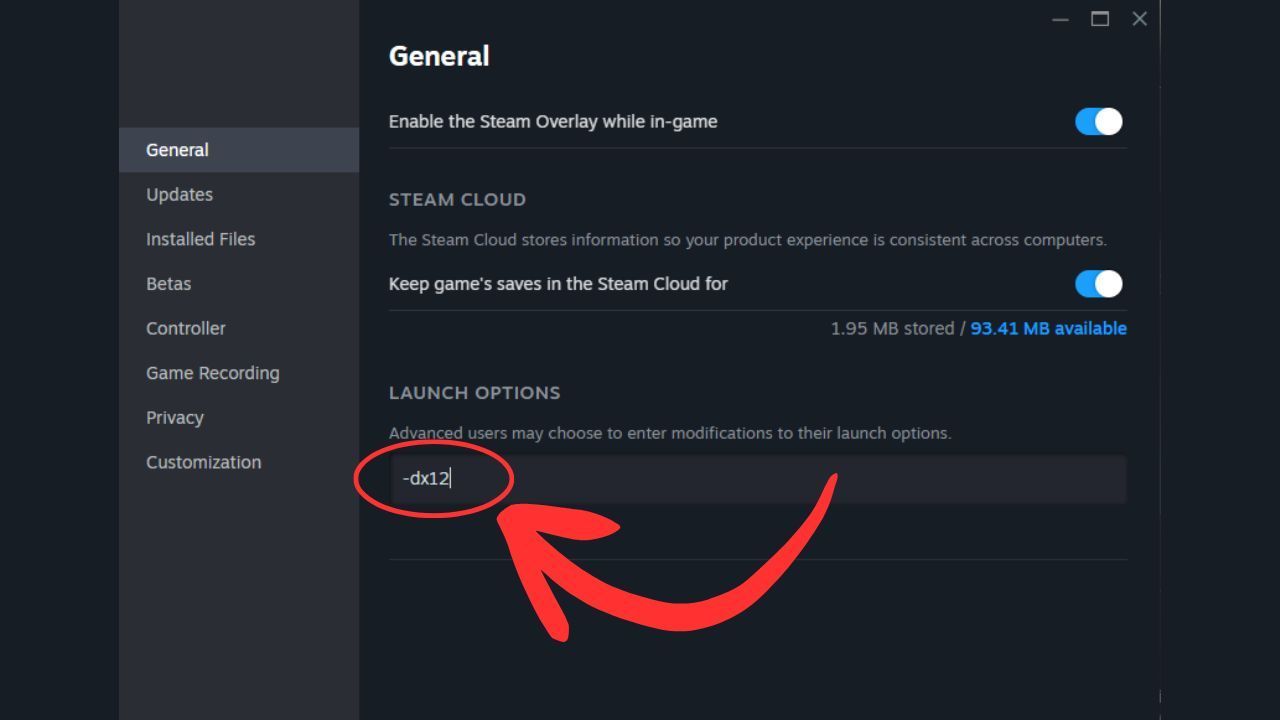Disable the Steam Overlay in-game switch
Image resolution: width=1280 pixels, height=720 pixels.
pyautogui.click(x=1098, y=122)
